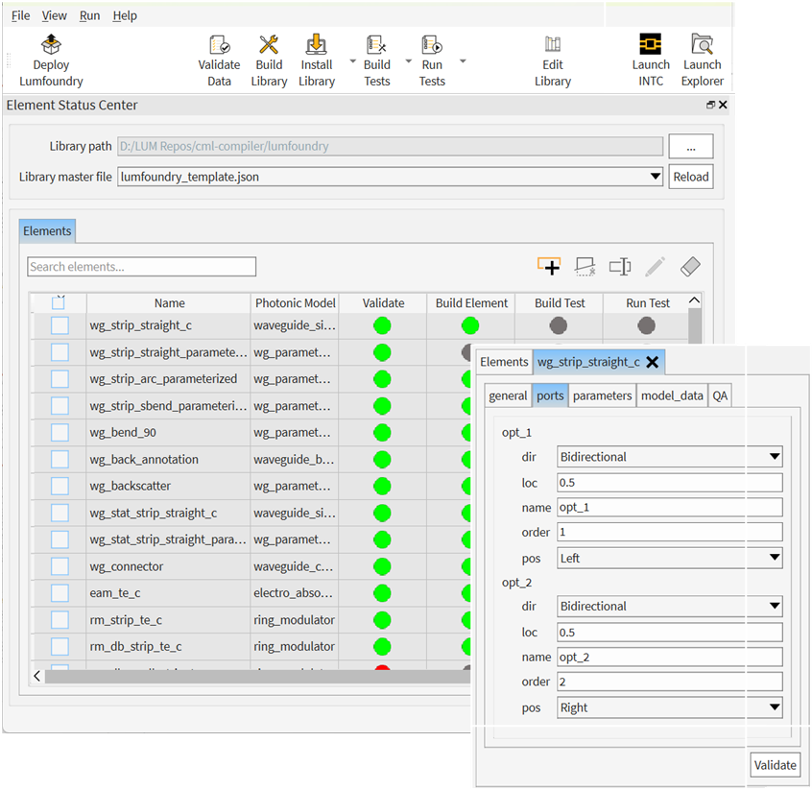Click the Build Library icon

coord(269,45)
